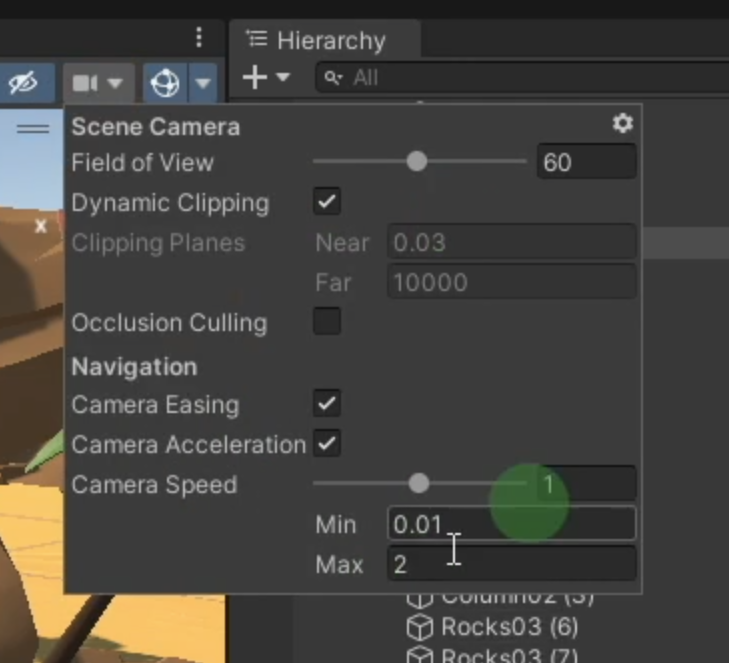Open Scene Camera gear options
This screenshot has height=663, width=729.
pyautogui.click(x=623, y=124)
